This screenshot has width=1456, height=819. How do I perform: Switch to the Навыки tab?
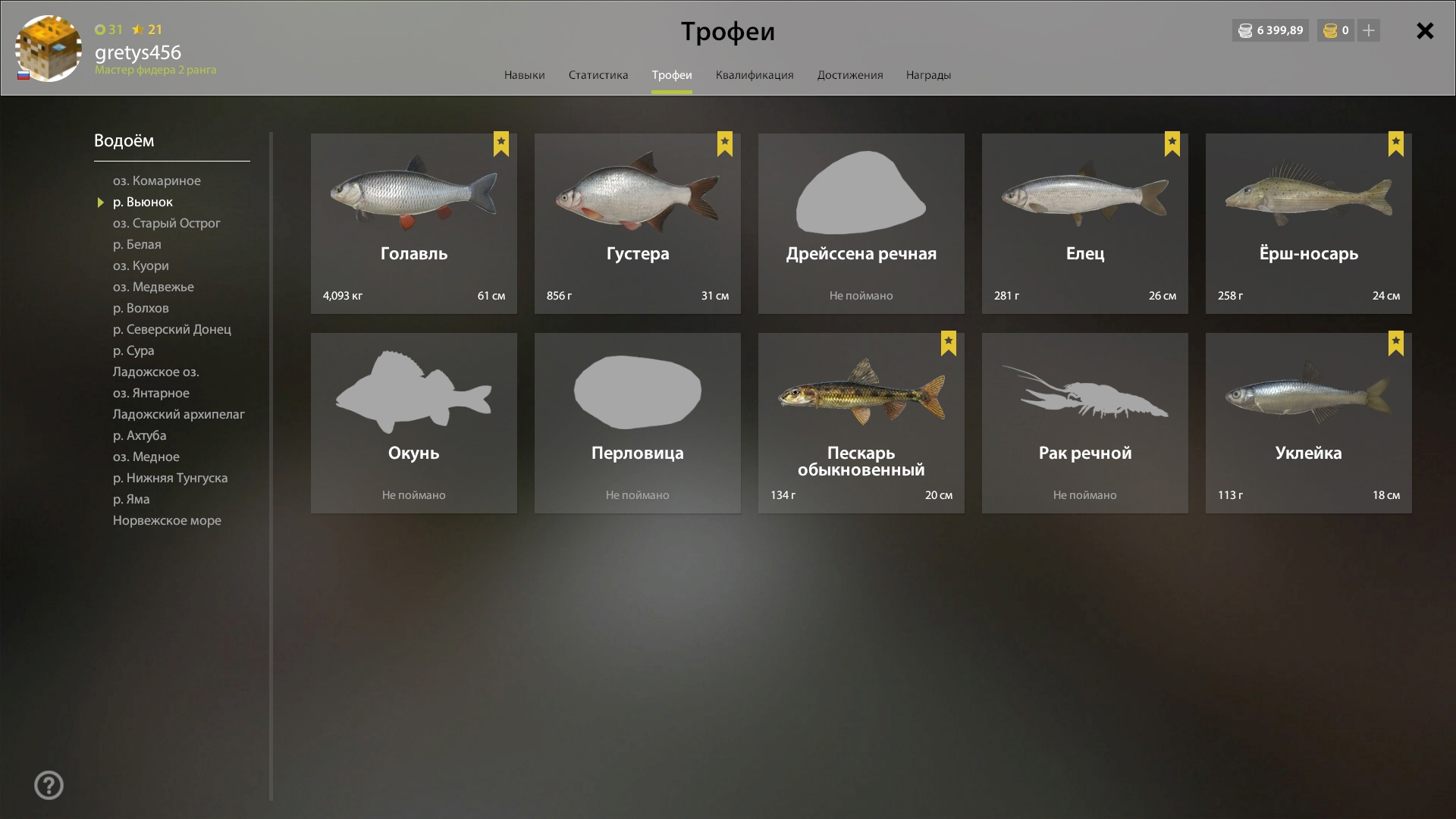[x=524, y=75]
